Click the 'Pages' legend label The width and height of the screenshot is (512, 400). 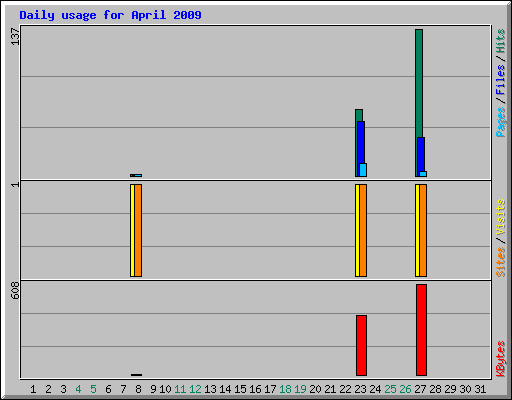point(501,122)
